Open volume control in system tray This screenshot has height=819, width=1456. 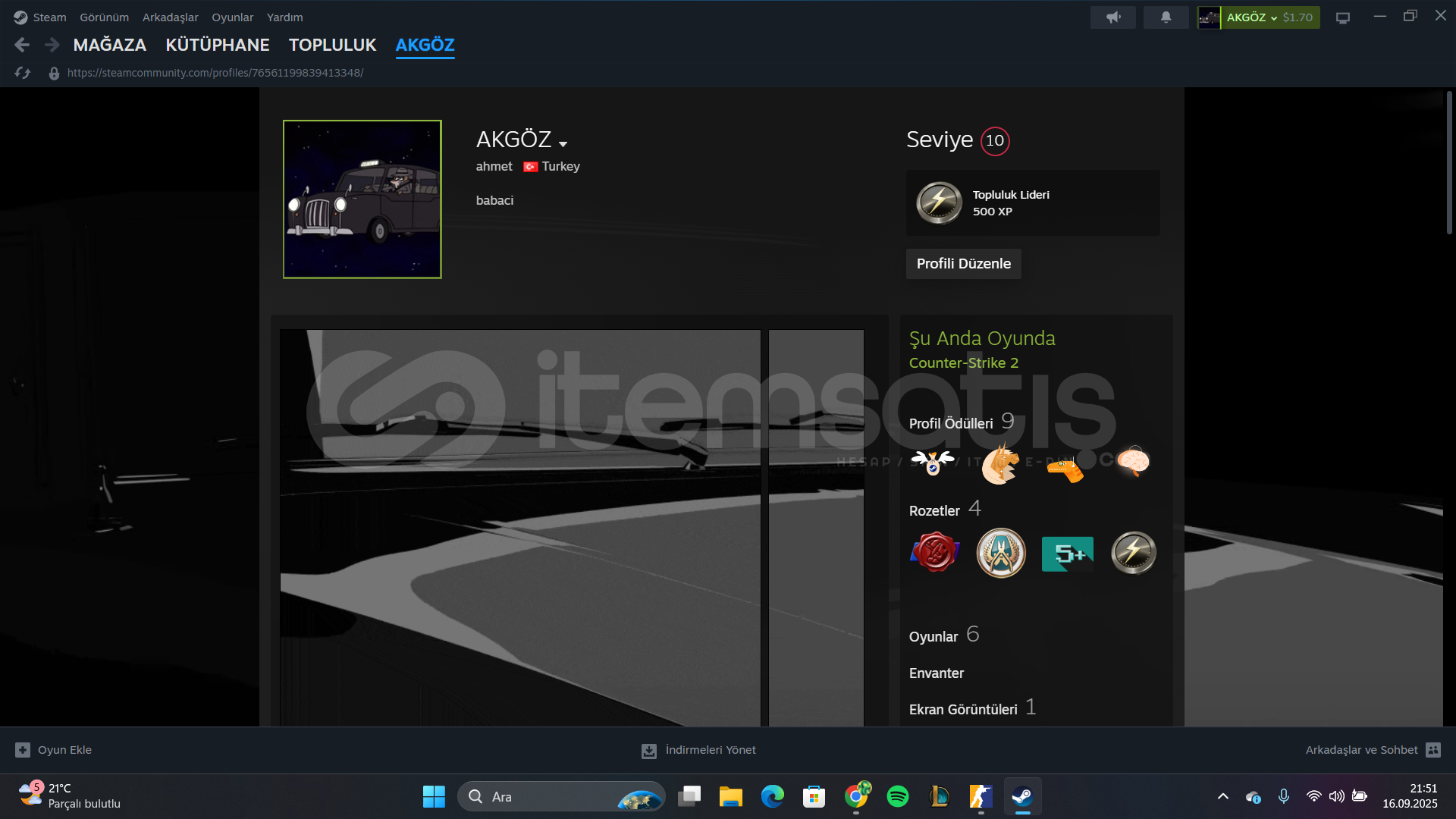pyautogui.click(x=1337, y=796)
